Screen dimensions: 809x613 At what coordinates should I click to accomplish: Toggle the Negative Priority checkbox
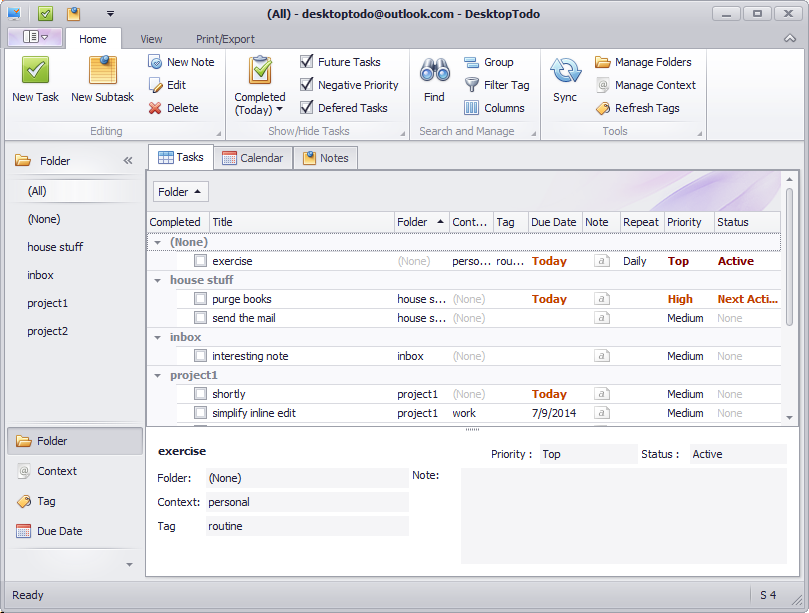(x=306, y=85)
